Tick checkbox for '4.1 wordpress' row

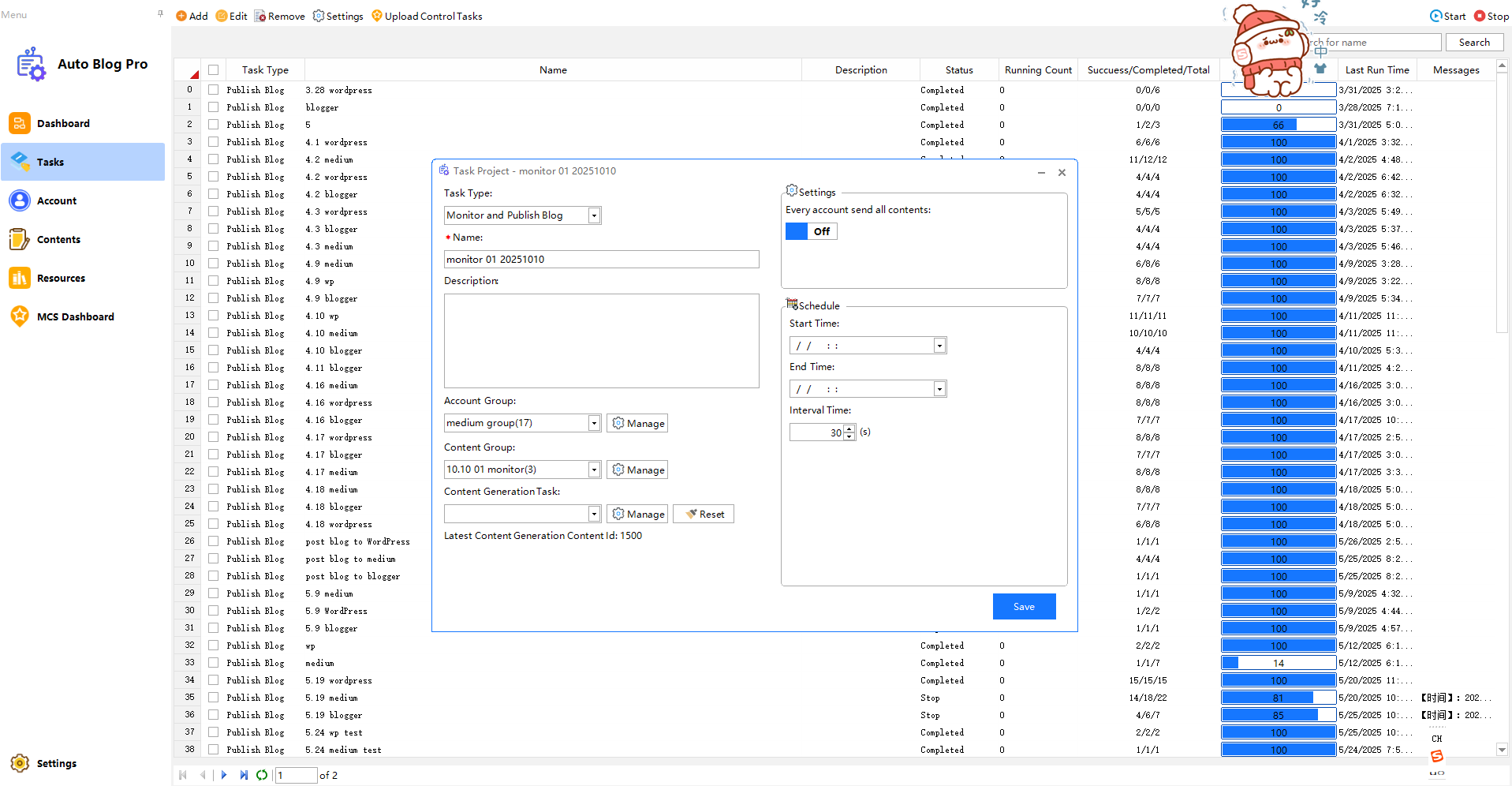point(213,142)
